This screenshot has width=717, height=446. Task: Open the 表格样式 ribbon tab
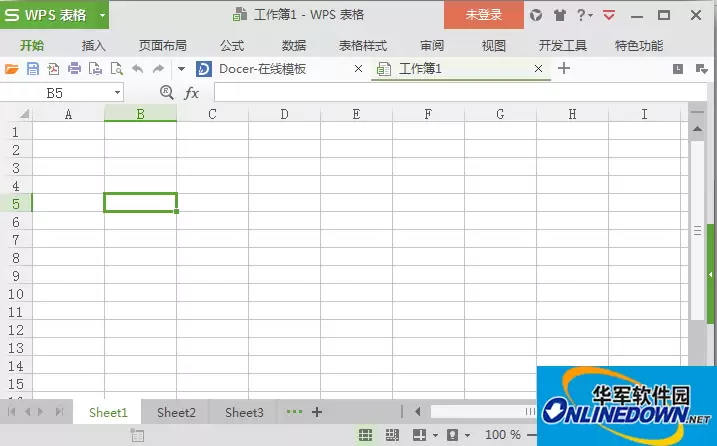pos(363,46)
